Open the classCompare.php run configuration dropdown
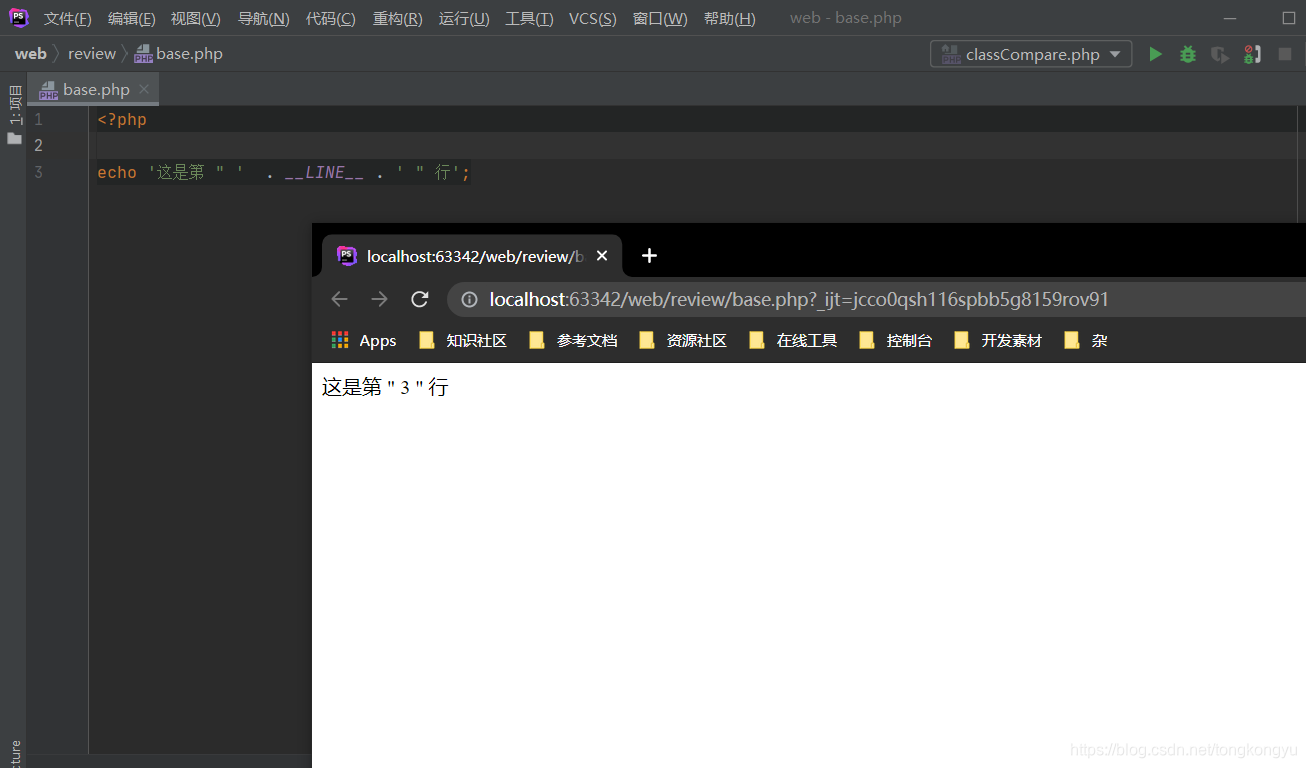This screenshot has width=1306, height=768. [x=1031, y=54]
